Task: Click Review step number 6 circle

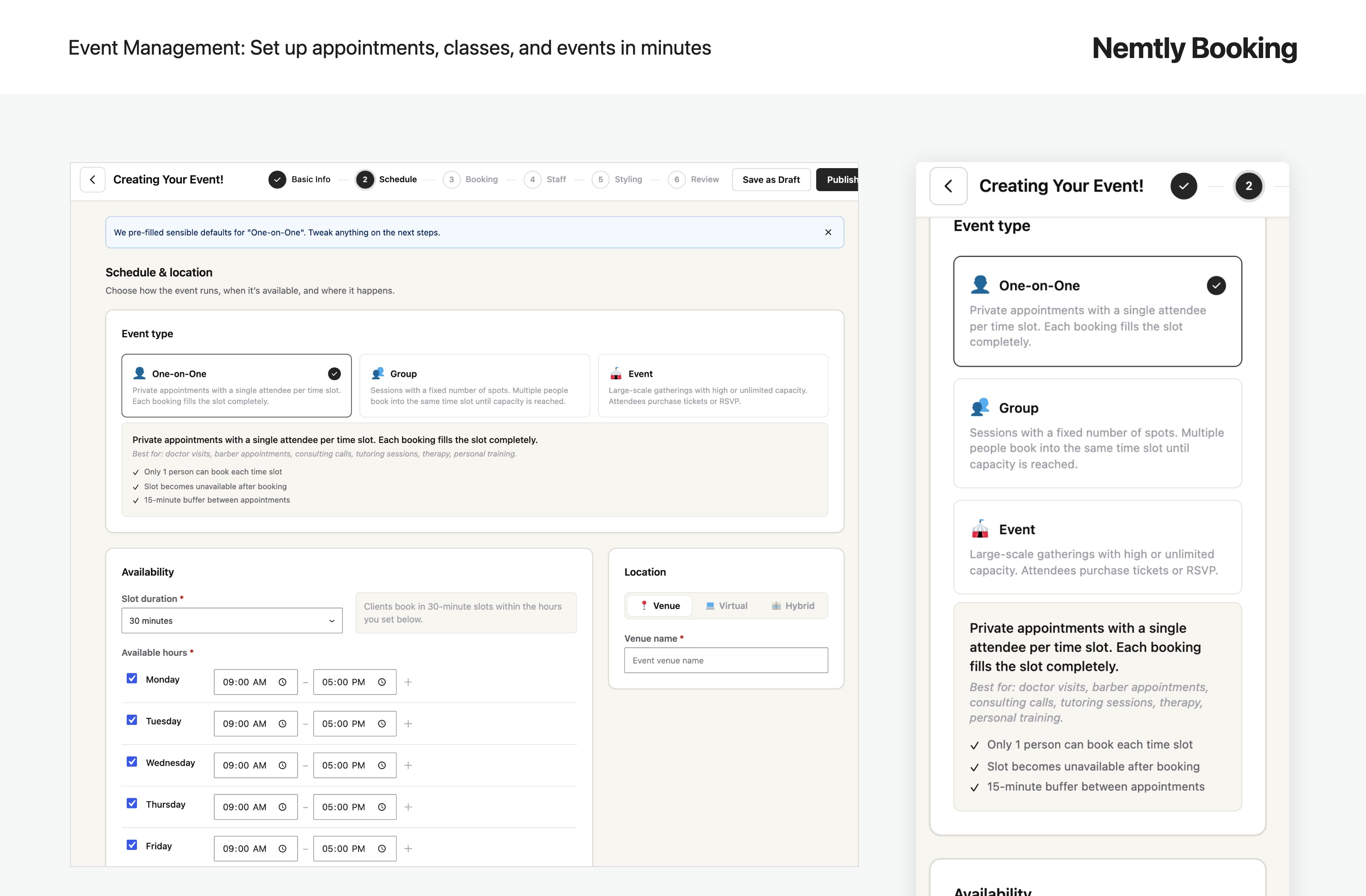Action: (677, 180)
